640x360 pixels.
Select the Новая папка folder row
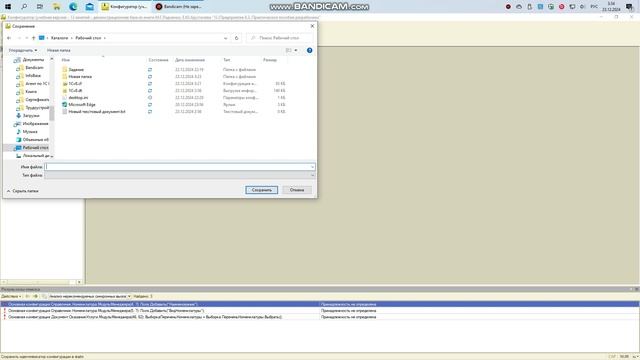coord(80,77)
